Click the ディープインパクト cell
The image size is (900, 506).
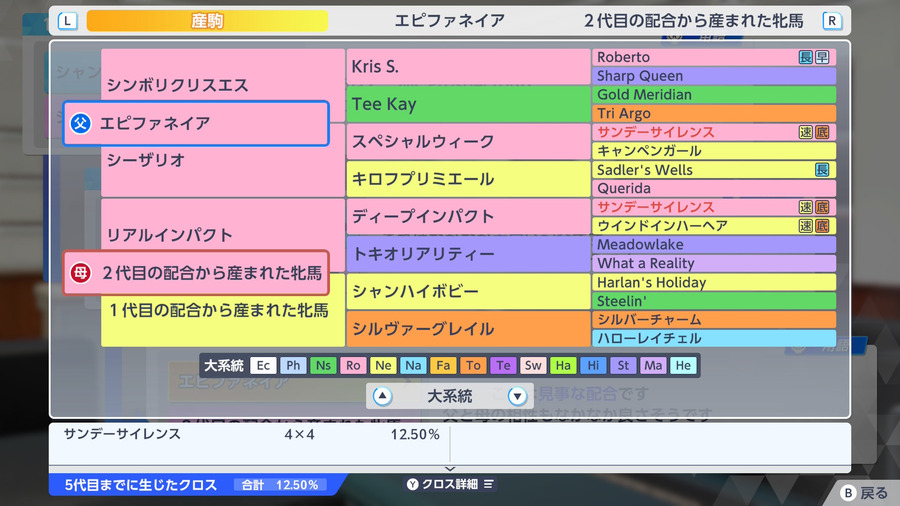468,216
